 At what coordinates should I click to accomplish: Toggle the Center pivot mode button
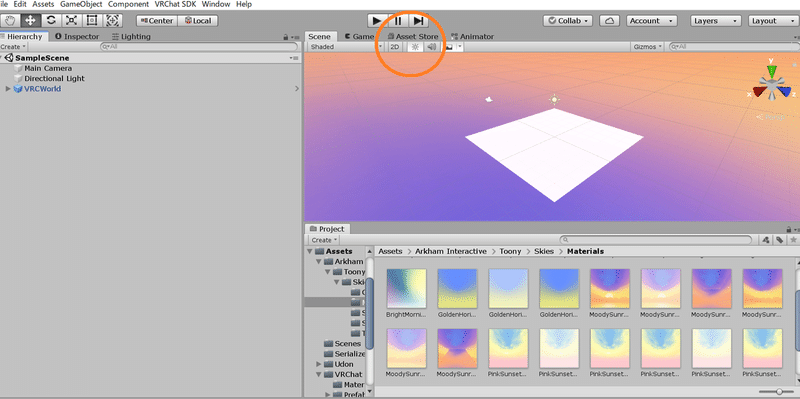pyautogui.click(x=157, y=21)
